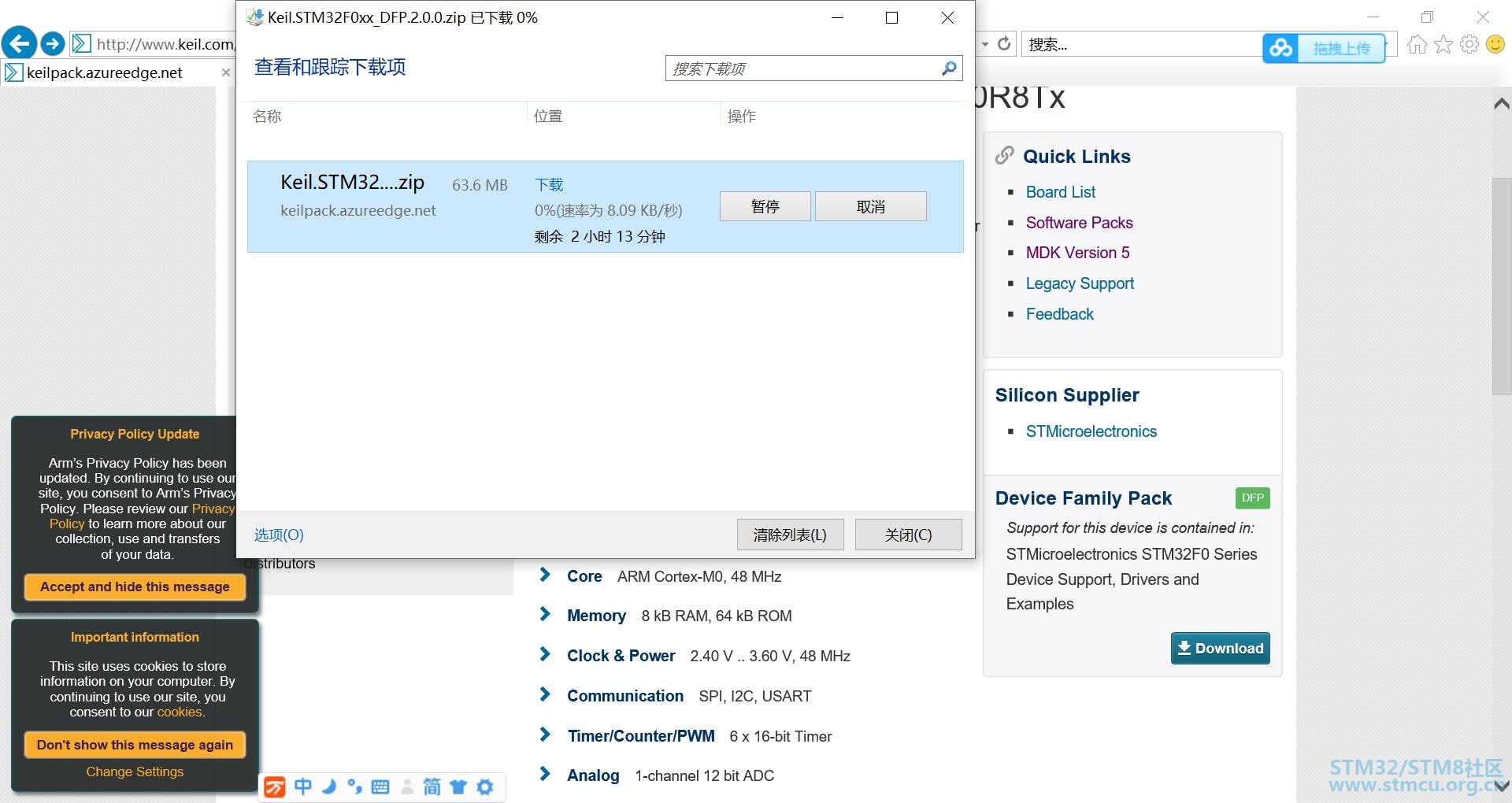The image size is (1512, 803).
Task: Click the browser address bar URL
Action: tap(165, 44)
